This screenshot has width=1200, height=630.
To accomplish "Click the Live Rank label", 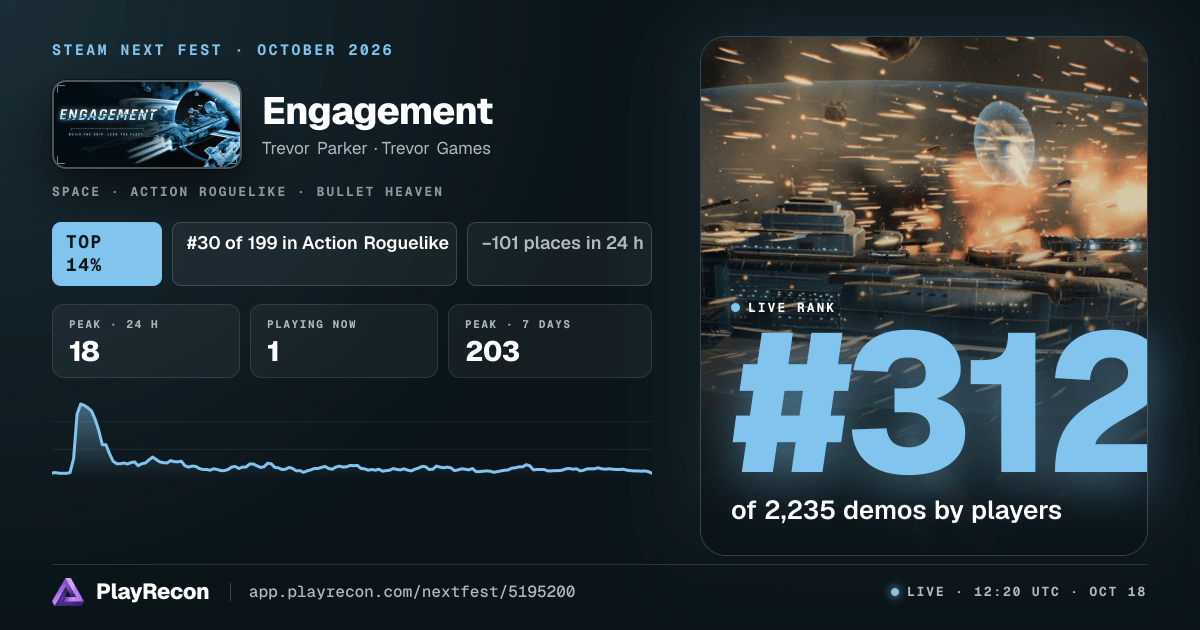I will pyautogui.click(x=791, y=308).
